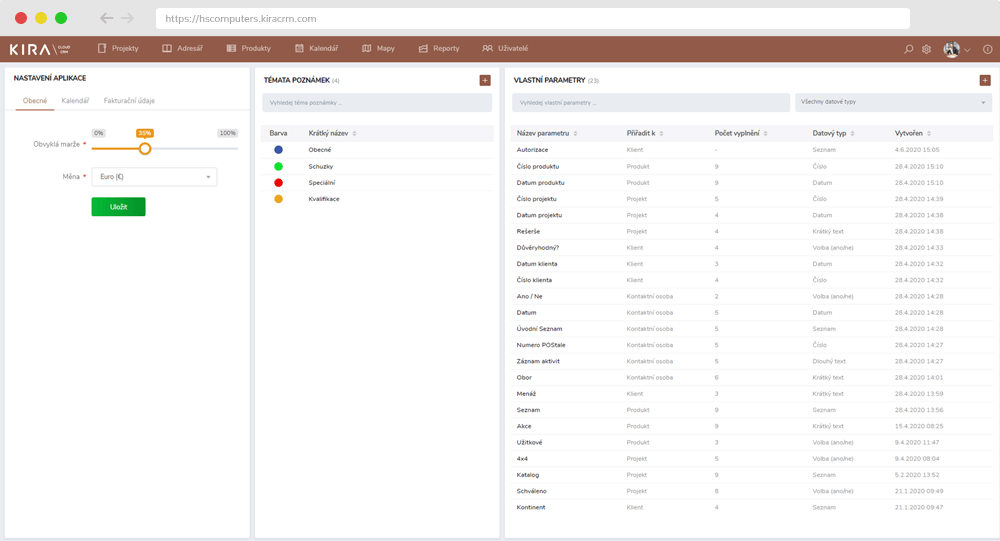Click the info icon in header
The image size is (1000, 541).
(x=987, y=48)
